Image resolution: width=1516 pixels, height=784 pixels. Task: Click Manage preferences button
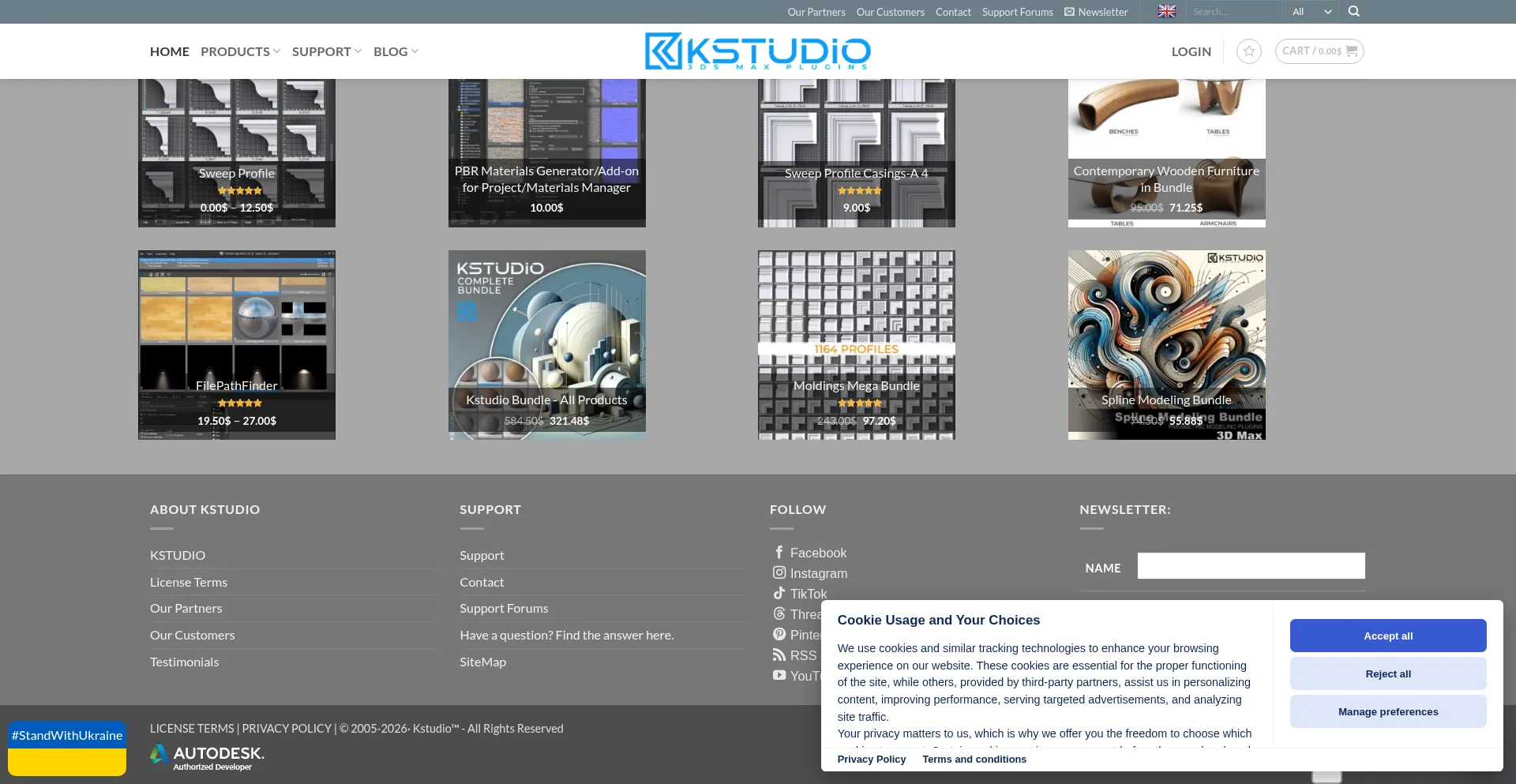click(1388, 711)
